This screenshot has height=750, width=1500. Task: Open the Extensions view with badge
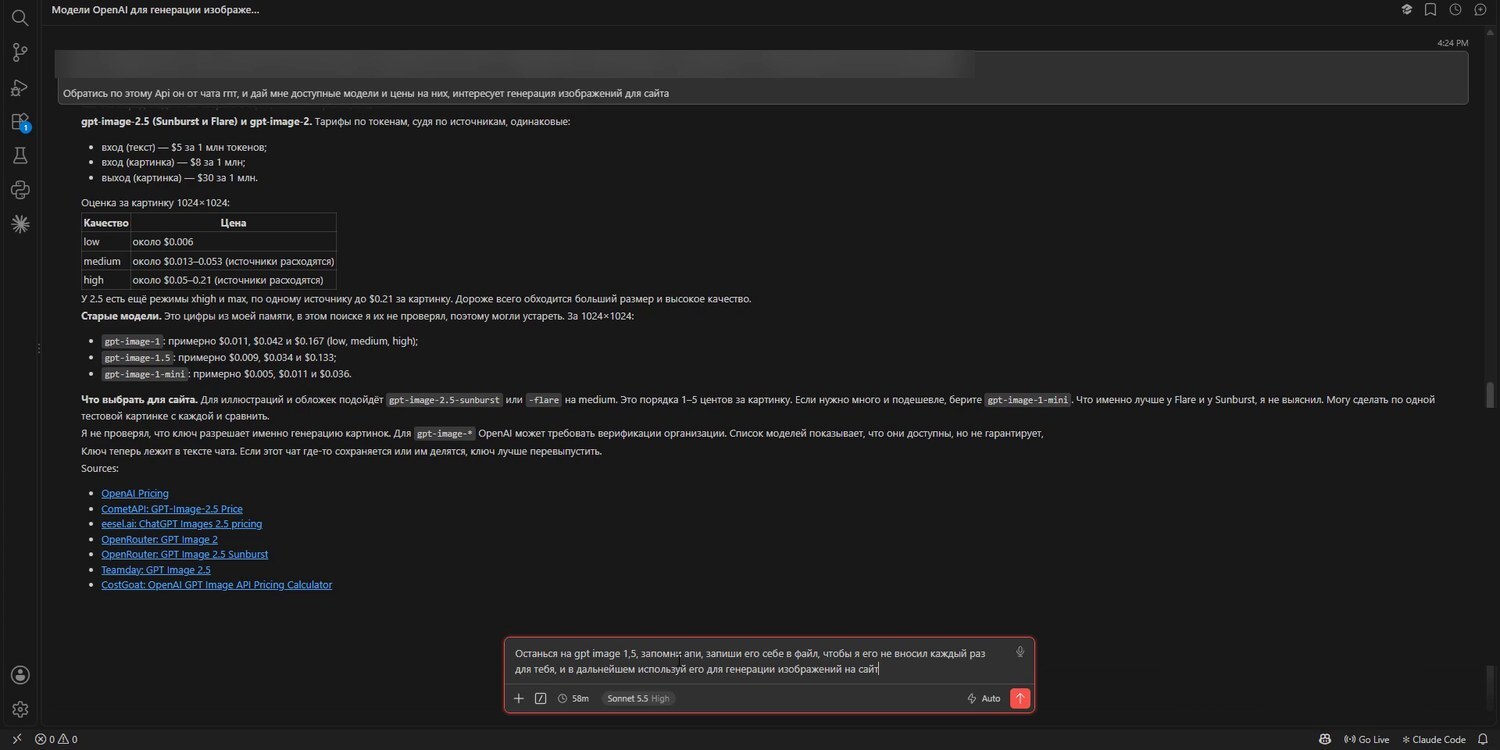coord(19,122)
